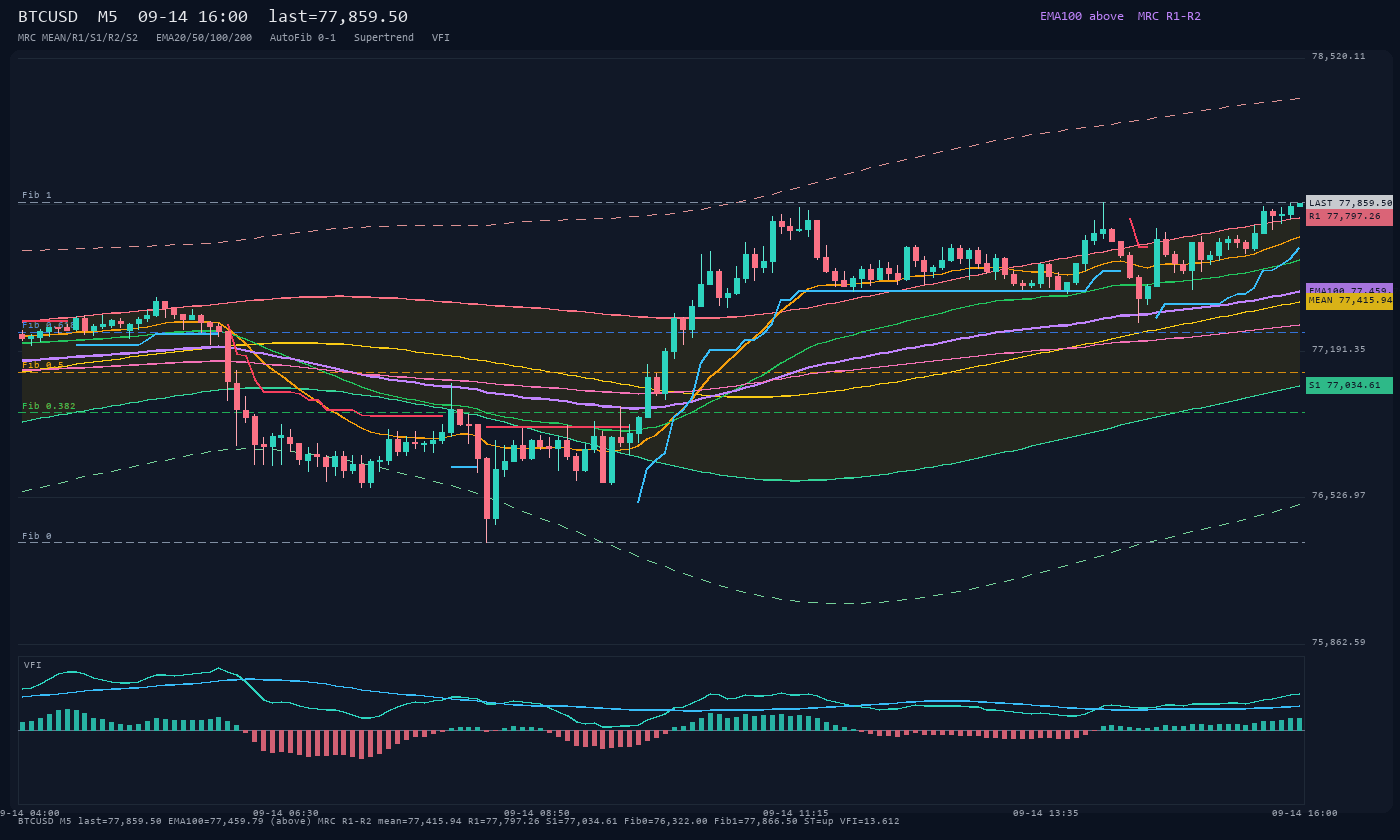
Task: Click the BTCUSD symbol in the title
Action: 49,17
